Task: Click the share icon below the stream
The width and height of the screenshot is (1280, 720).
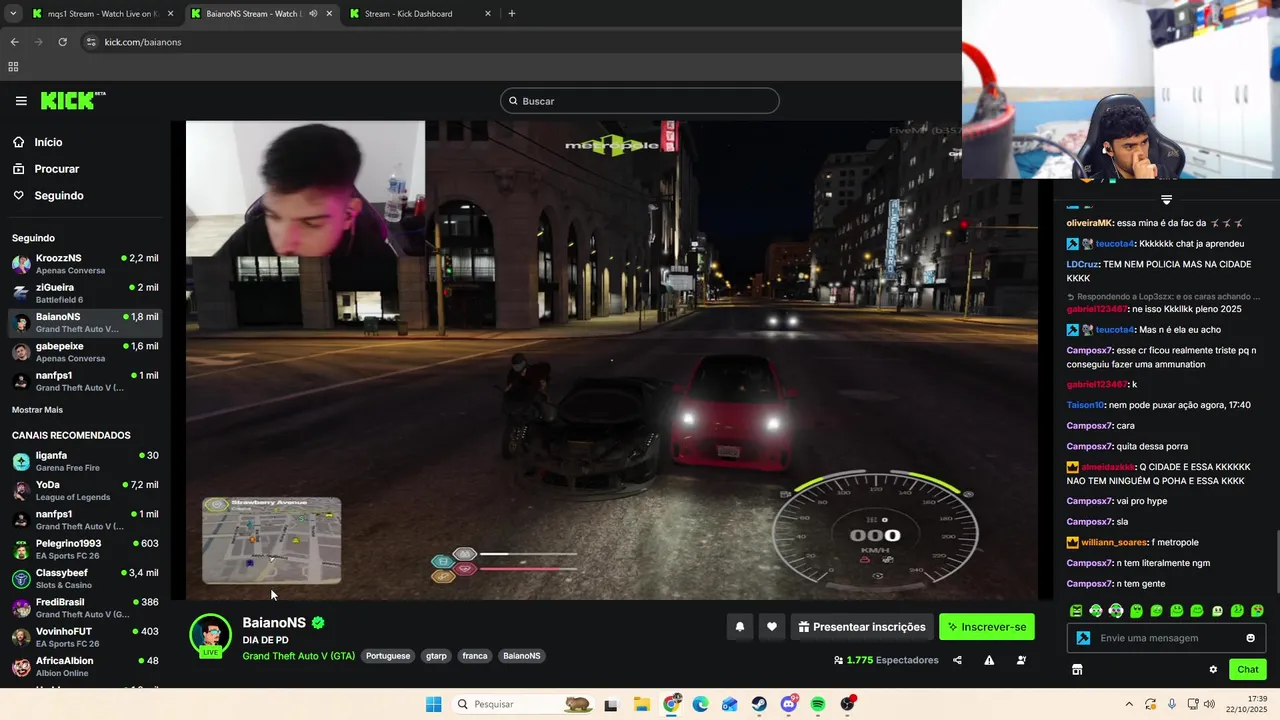Action: [957, 660]
